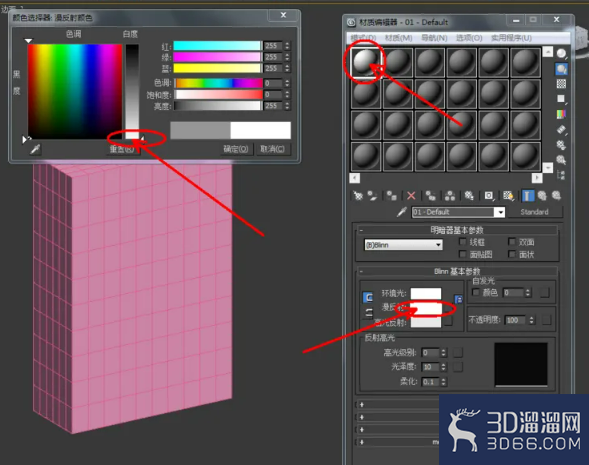Enable the 线框 wireframe checkbox
This screenshot has height=465, width=589.
click(x=463, y=242)
